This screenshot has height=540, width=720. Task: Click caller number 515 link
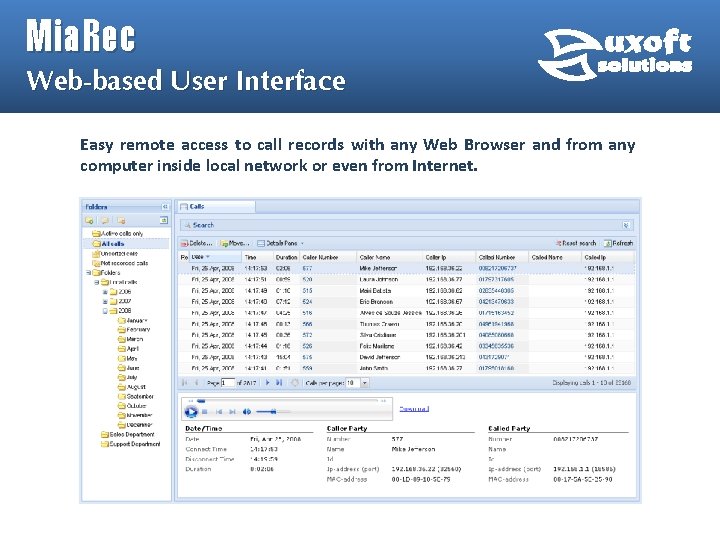pyautogui.click(x=307, y=291)
